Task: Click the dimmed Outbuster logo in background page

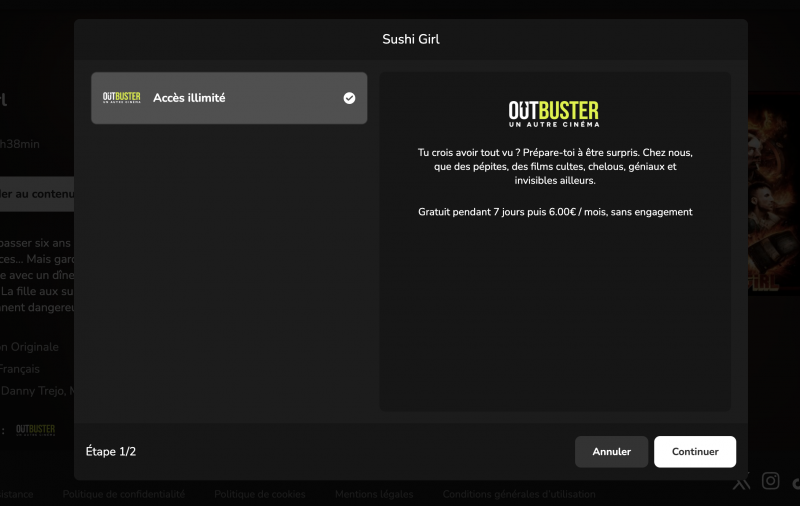Action: (x=35, y=430)
